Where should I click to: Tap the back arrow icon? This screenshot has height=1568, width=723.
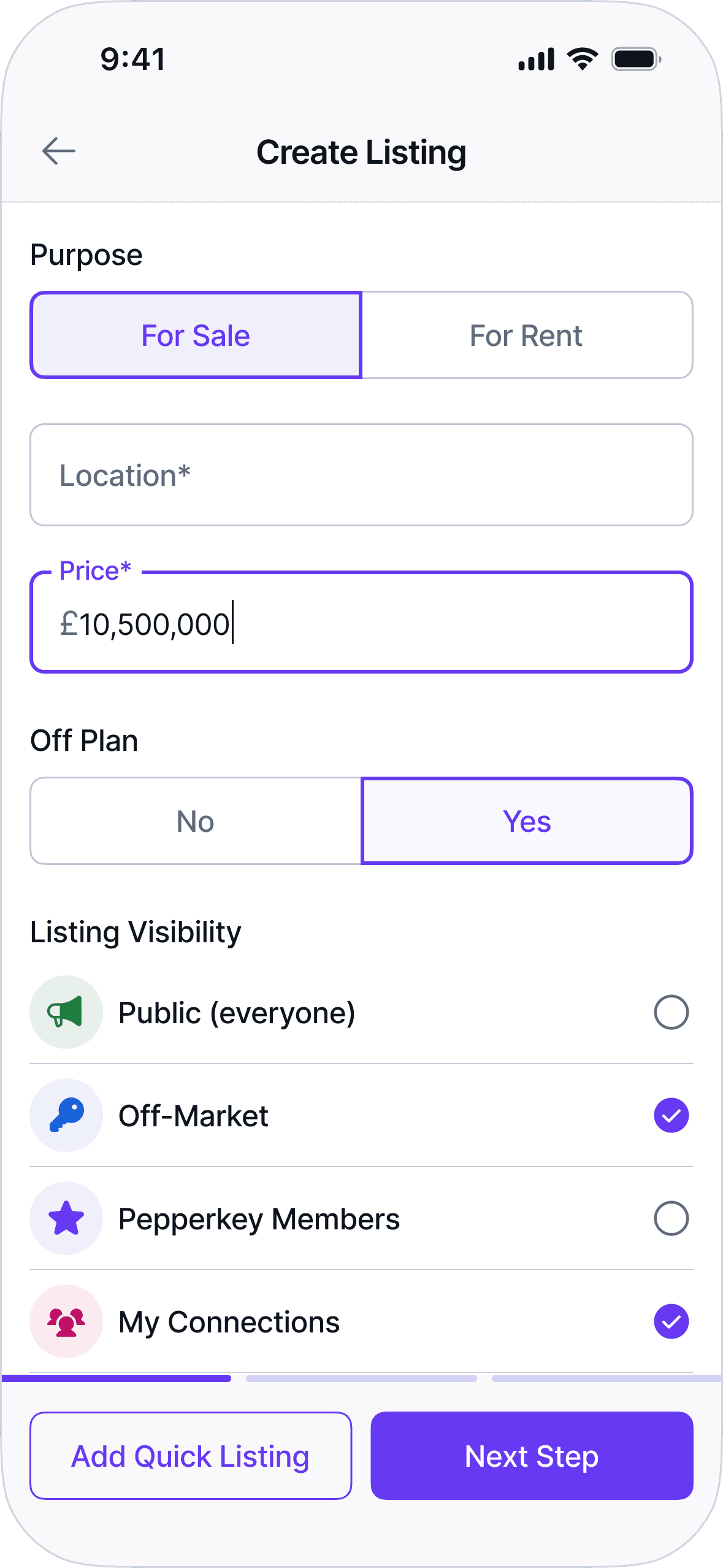point(59,152)
